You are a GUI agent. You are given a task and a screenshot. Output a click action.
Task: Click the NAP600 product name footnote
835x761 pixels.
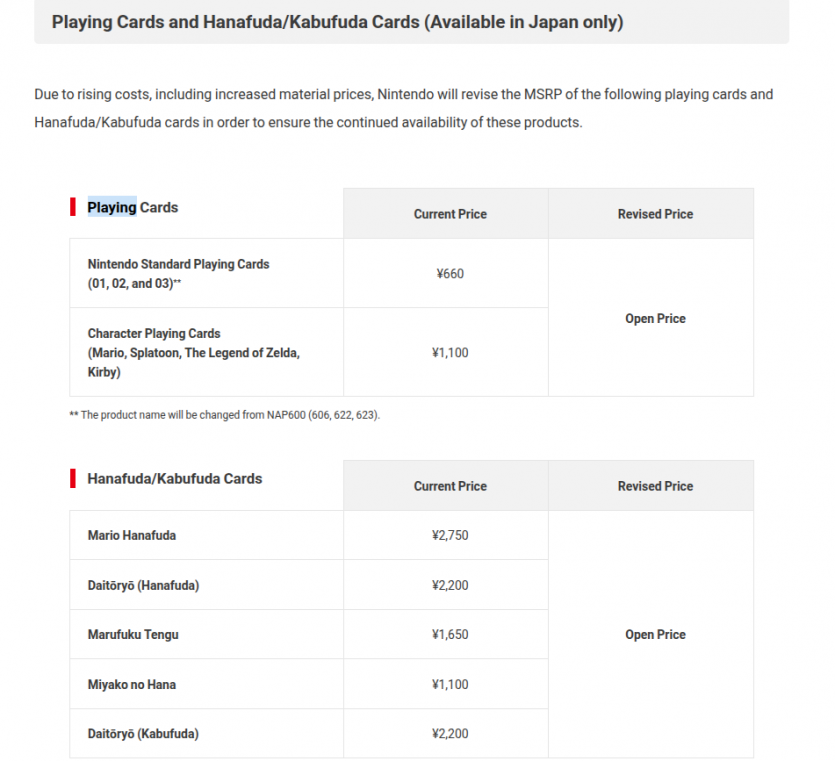point(225,415)
